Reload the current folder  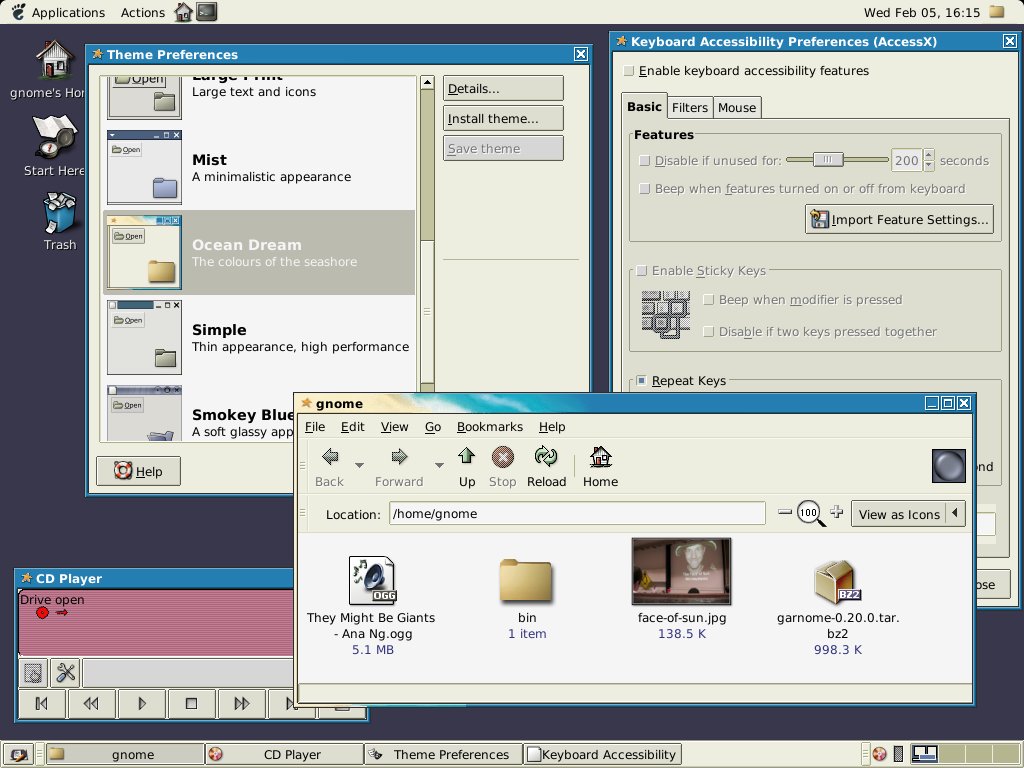coord(546,456)
